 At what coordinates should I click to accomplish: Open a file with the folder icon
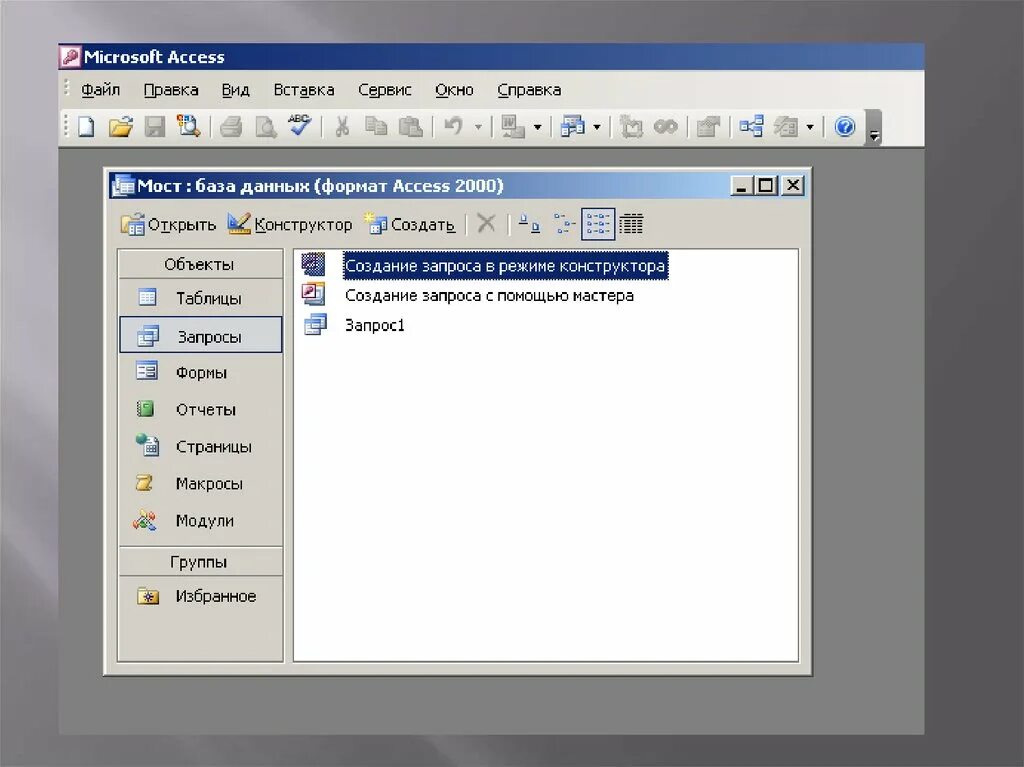(x=120, y=126)
